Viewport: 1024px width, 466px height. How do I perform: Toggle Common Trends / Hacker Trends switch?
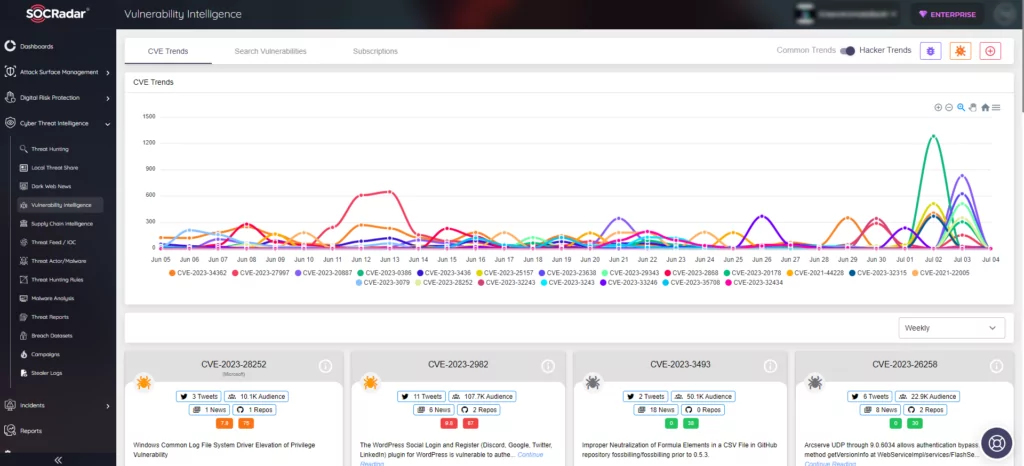click(x=847, y=51)
